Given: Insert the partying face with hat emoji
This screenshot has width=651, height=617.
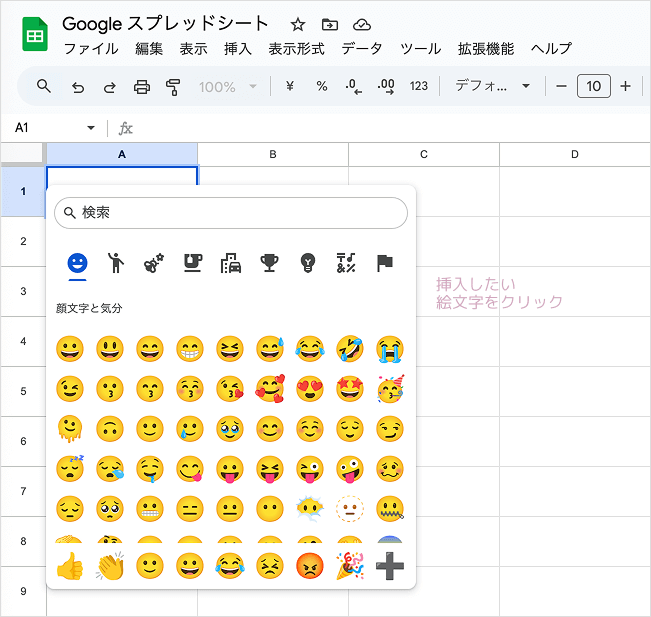Looking at the screenshot, I should (390, 388).
